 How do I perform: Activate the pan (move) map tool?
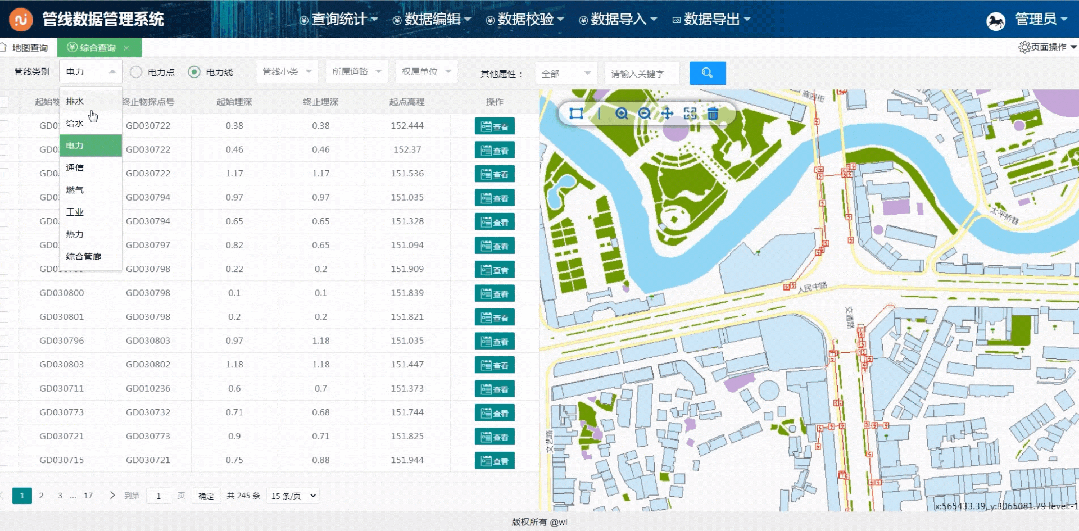[x=667, y=114]
